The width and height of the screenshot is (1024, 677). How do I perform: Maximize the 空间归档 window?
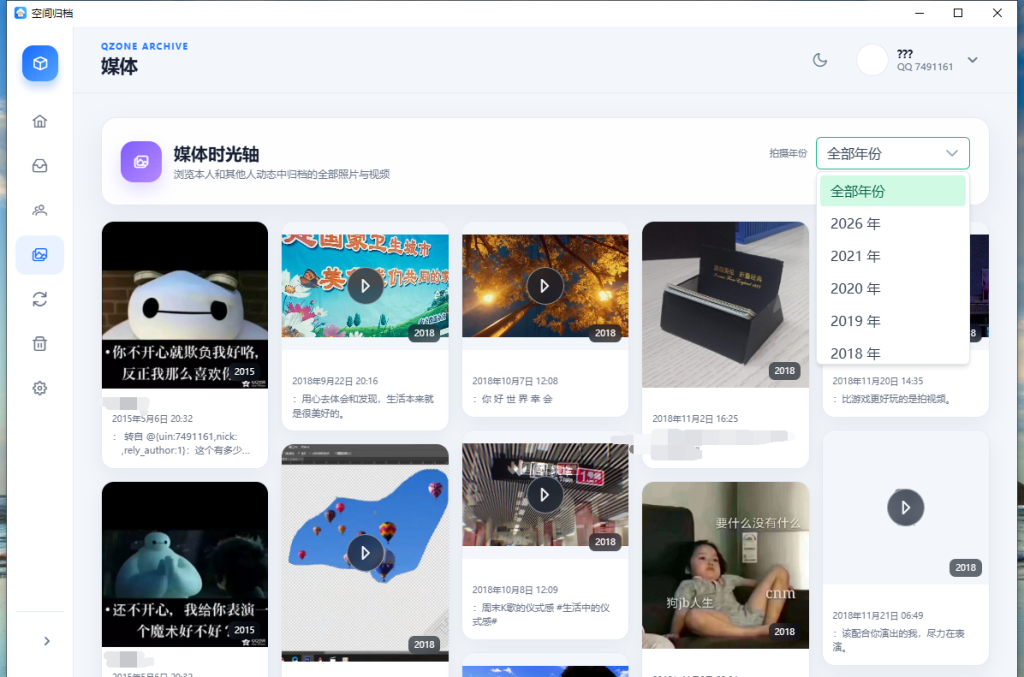958,12
